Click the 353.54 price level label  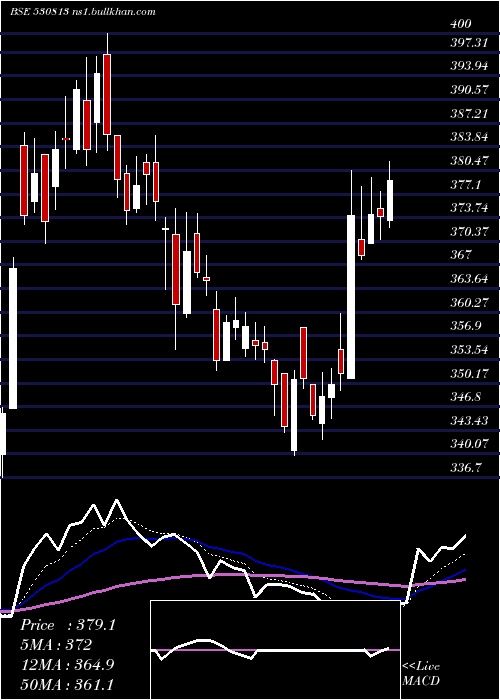tap(469, 350)
